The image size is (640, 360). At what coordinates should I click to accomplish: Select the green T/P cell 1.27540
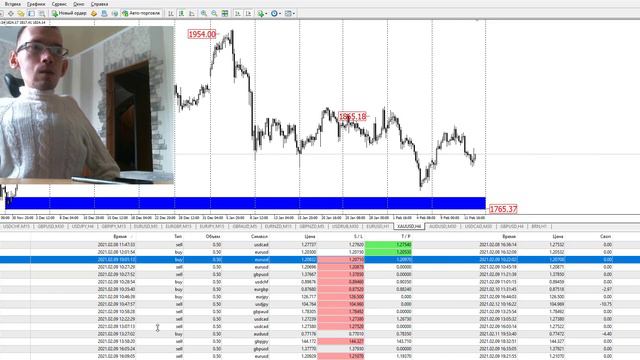pyautogui.click(x=388, y=244)
